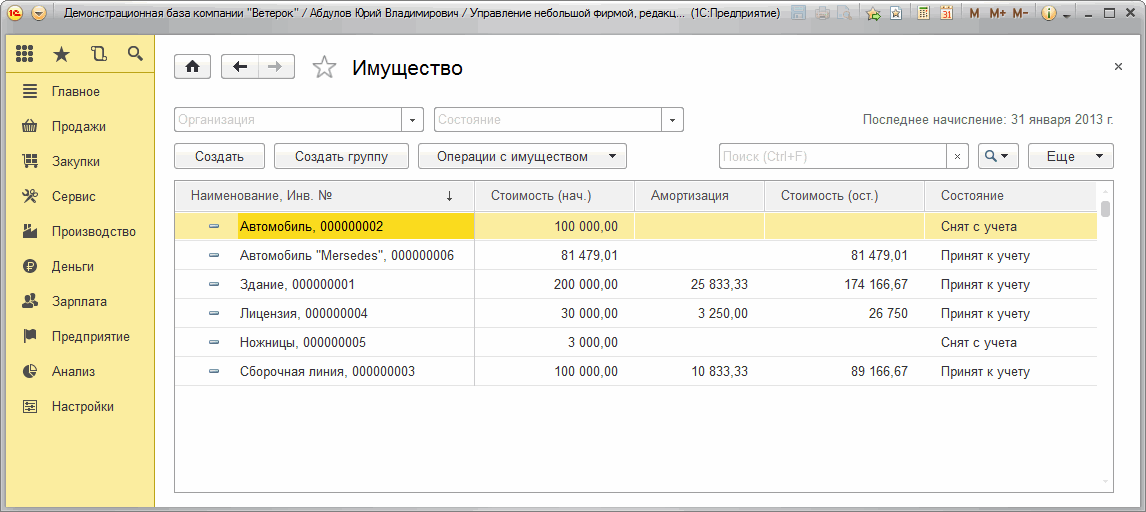Screen dimensions: 1146x512
Task: Click the Save icon in title bar
Action: point(799,13)
